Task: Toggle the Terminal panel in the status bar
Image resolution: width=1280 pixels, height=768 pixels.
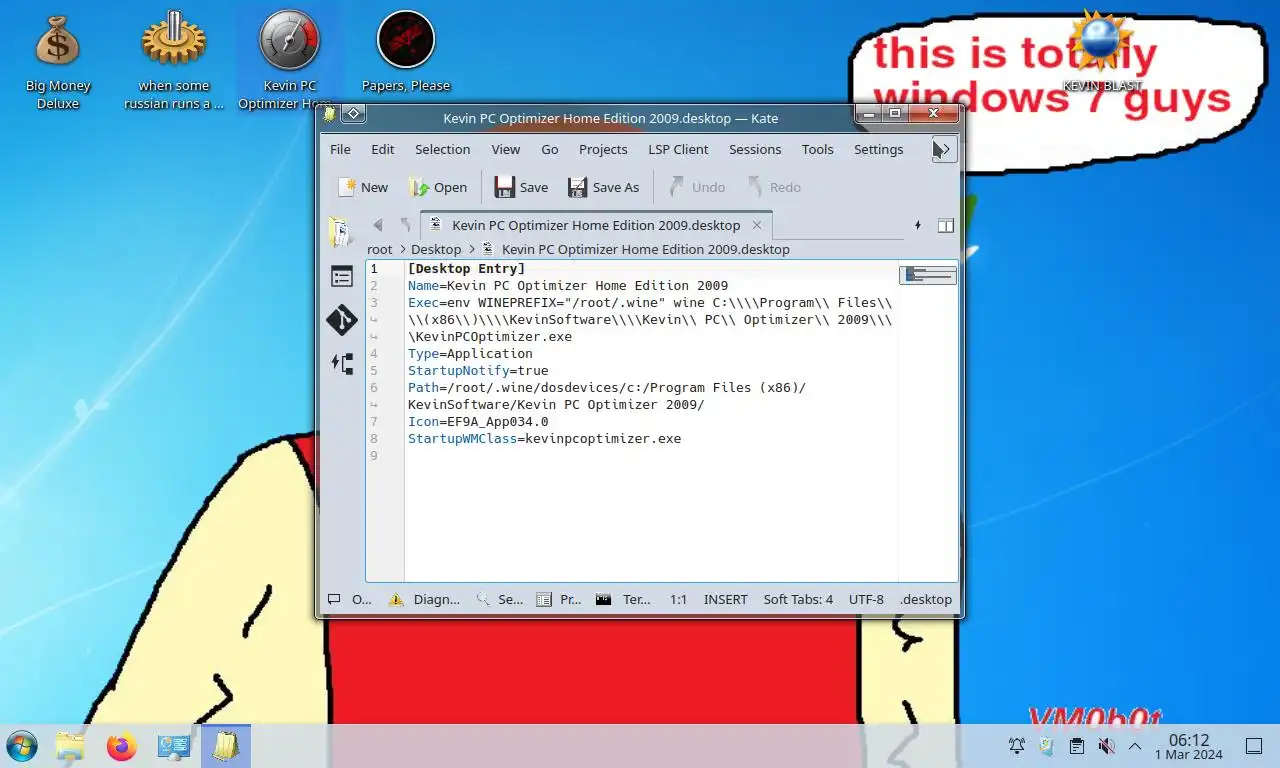Action: click(x=623, y=599)
